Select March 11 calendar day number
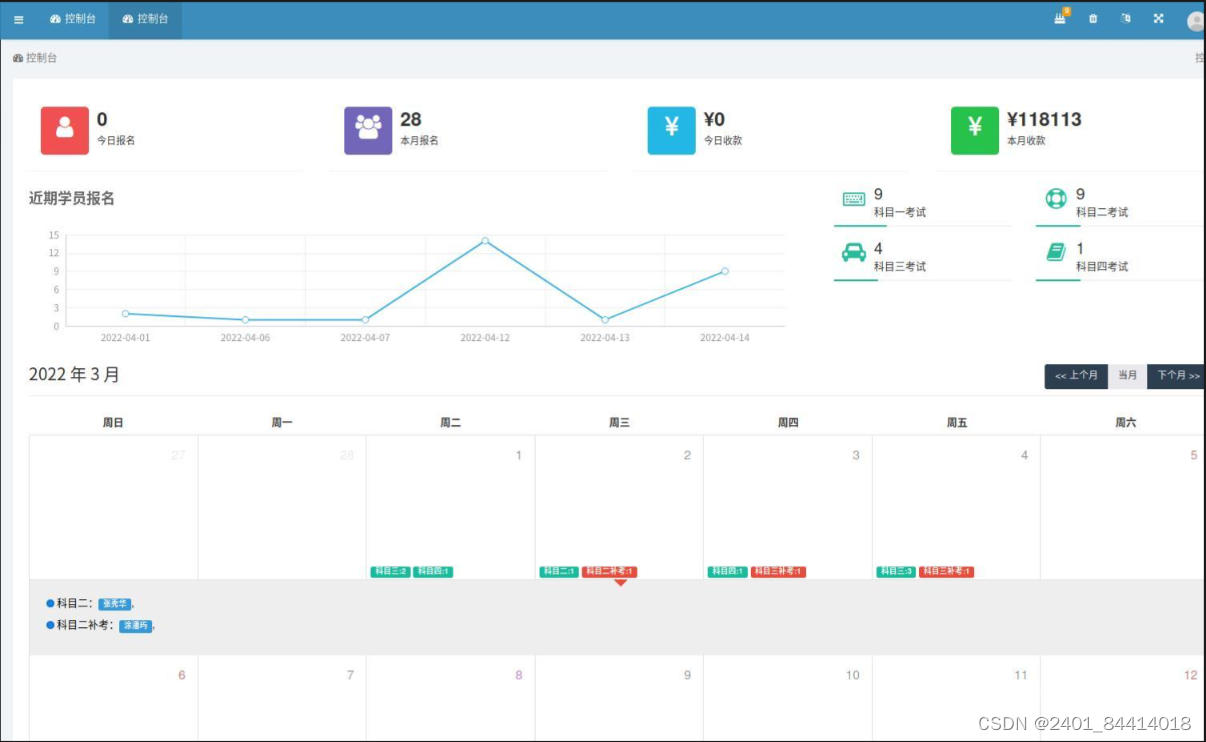 point(1021,675)
